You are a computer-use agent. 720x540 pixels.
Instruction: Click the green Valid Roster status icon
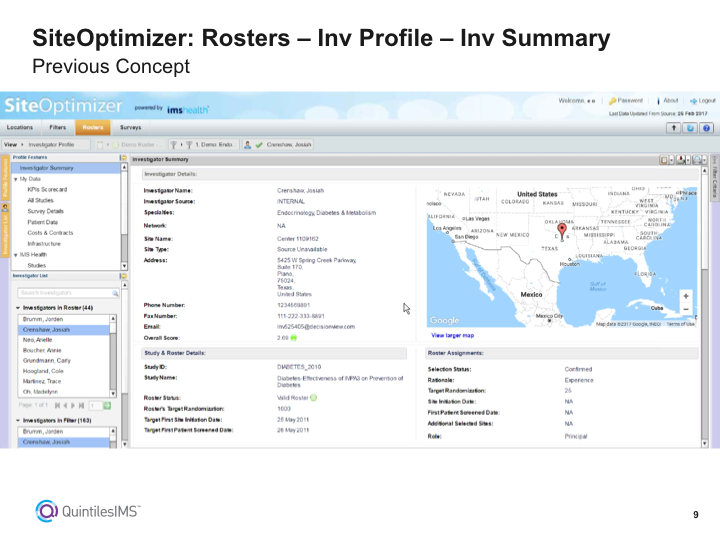[x=314, y=398]
